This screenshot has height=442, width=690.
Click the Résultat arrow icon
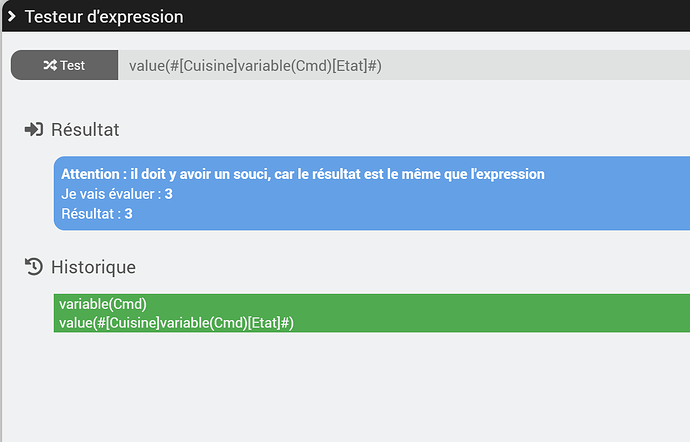click(x=34, y=130)
